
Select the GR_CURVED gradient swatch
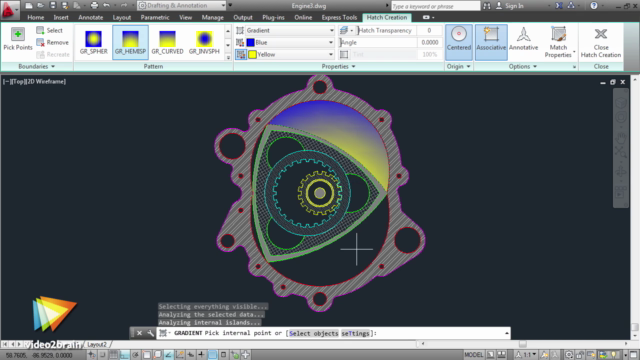[167, 42]
